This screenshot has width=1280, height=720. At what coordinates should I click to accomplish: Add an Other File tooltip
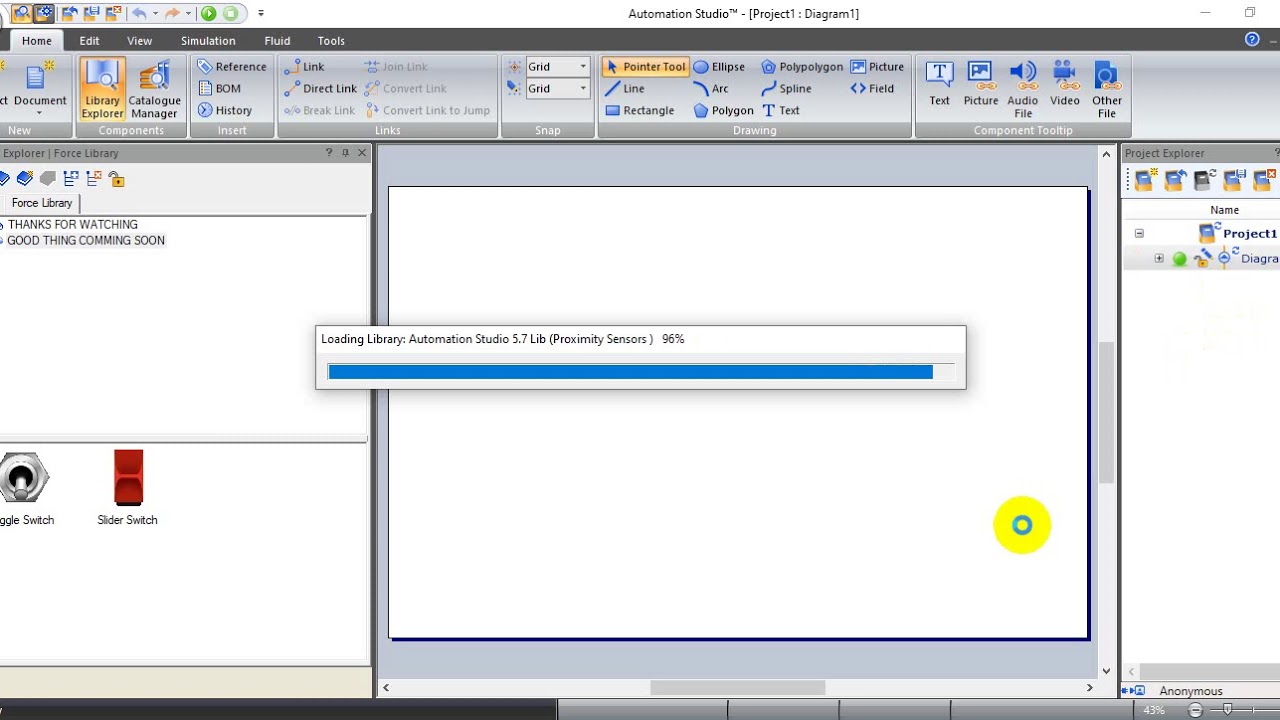pyautogui.click(x=1107, y=89)
